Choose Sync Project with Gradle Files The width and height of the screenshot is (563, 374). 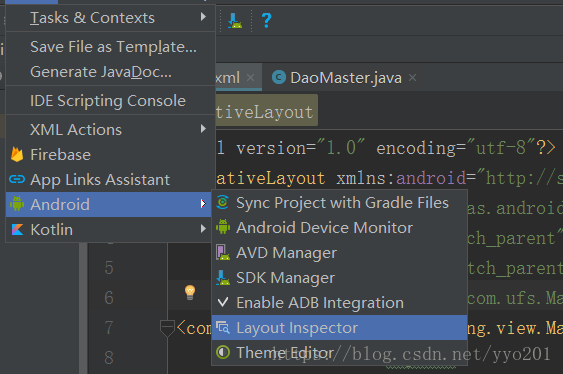click(x=339, y=202)
